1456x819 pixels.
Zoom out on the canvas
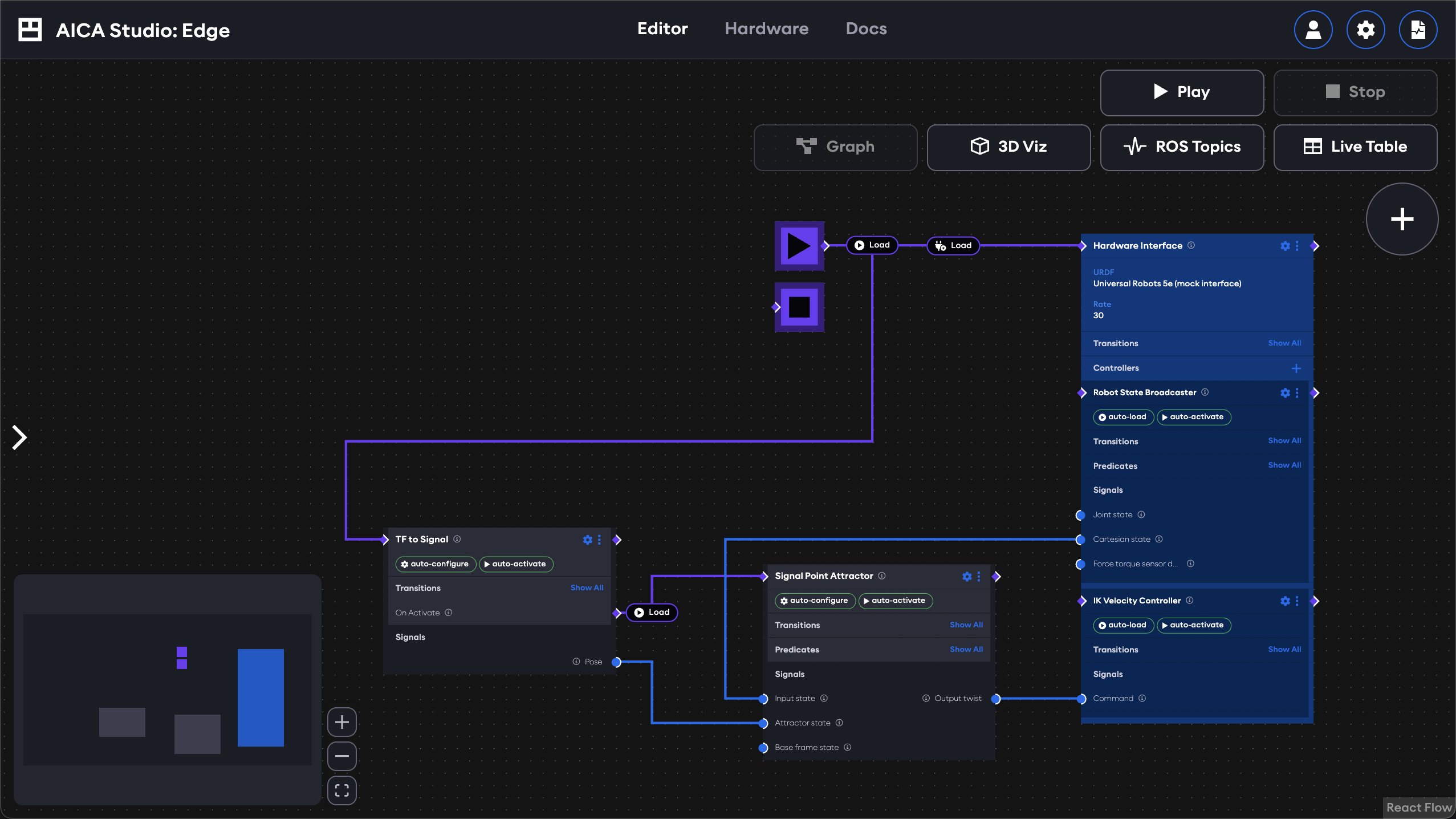tap(342, 756)
